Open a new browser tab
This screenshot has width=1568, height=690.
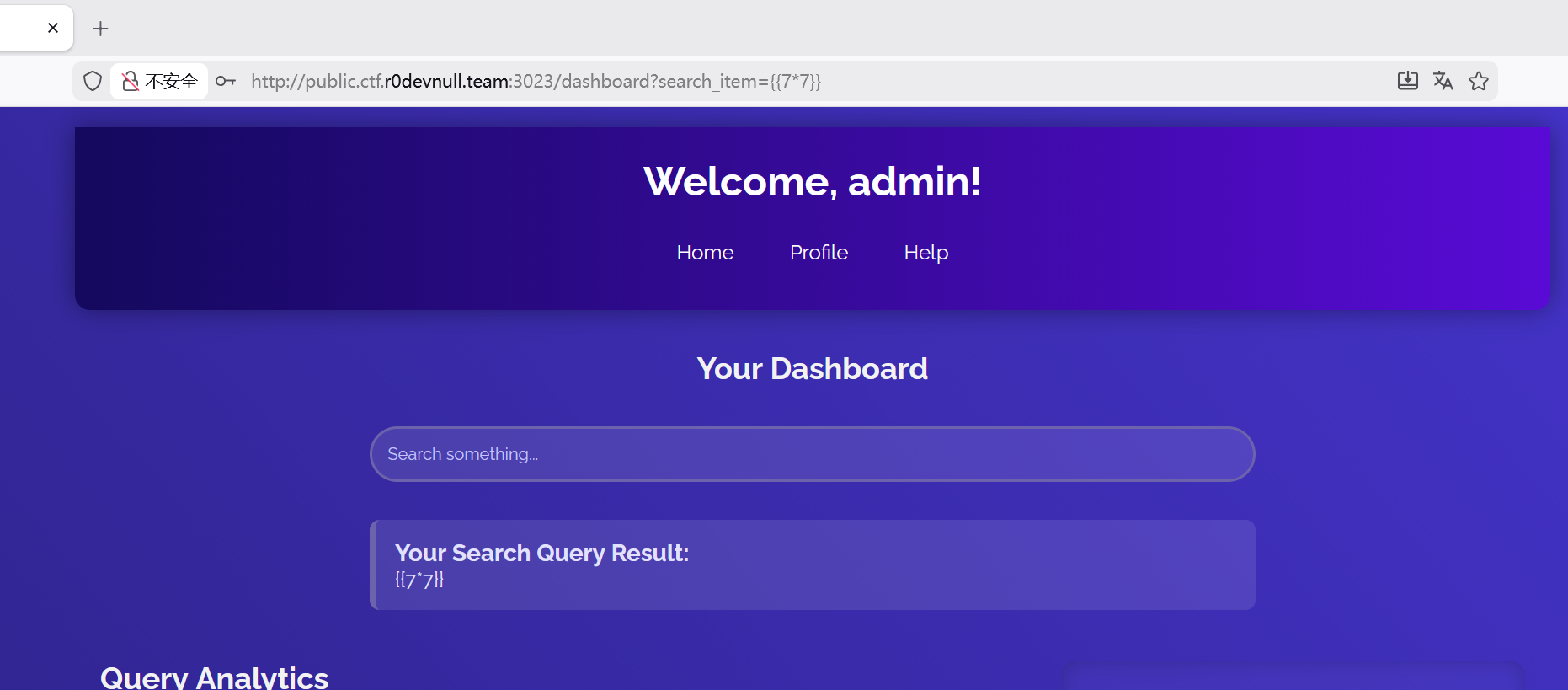coord(101,29)
